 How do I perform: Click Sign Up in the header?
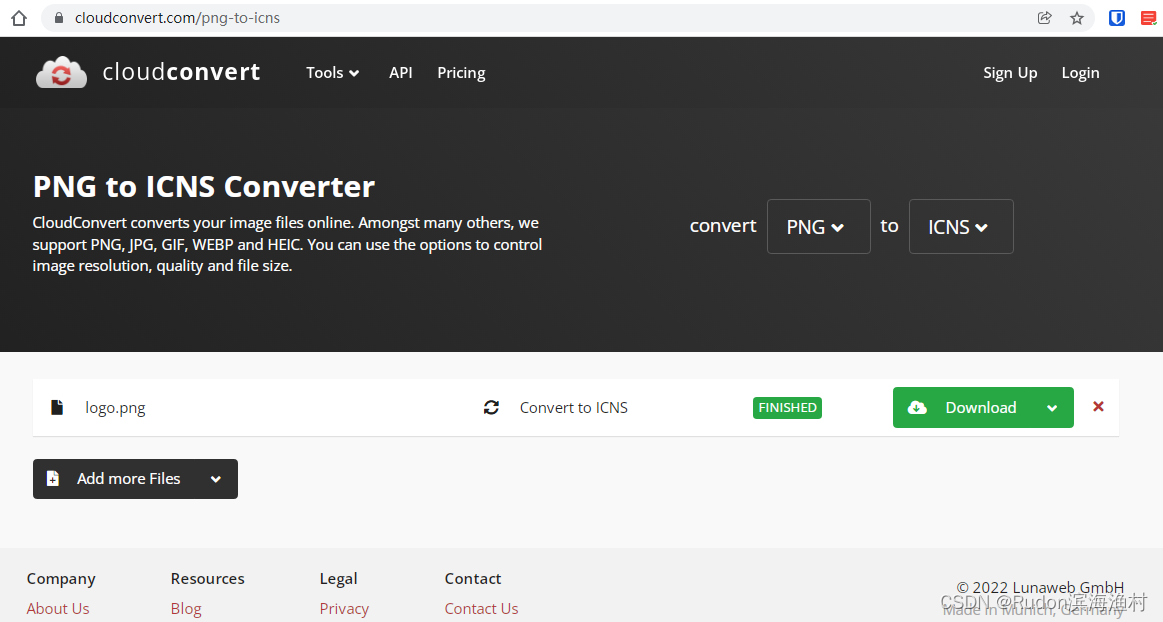[x=1010, y=73]
